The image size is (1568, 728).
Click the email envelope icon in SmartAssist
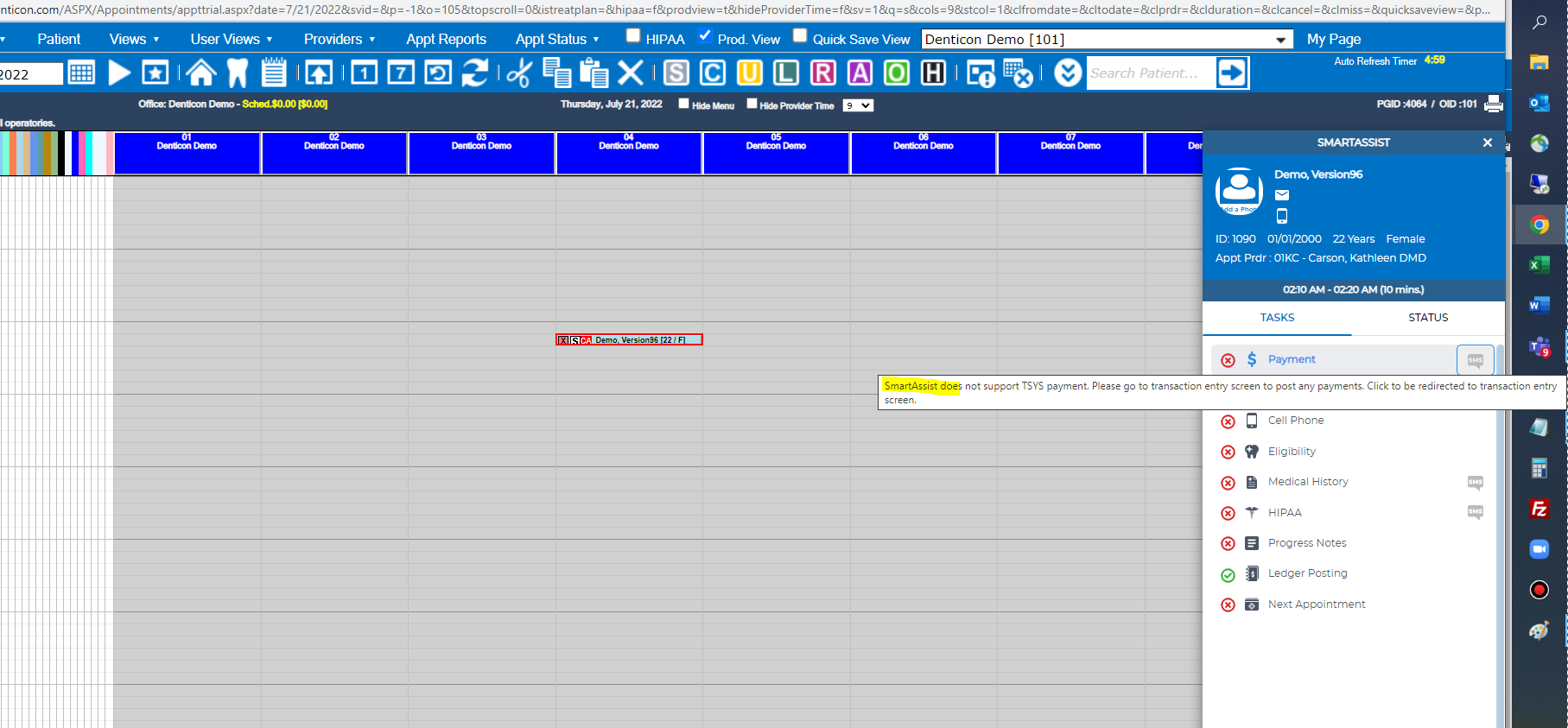click(1282, 195)
